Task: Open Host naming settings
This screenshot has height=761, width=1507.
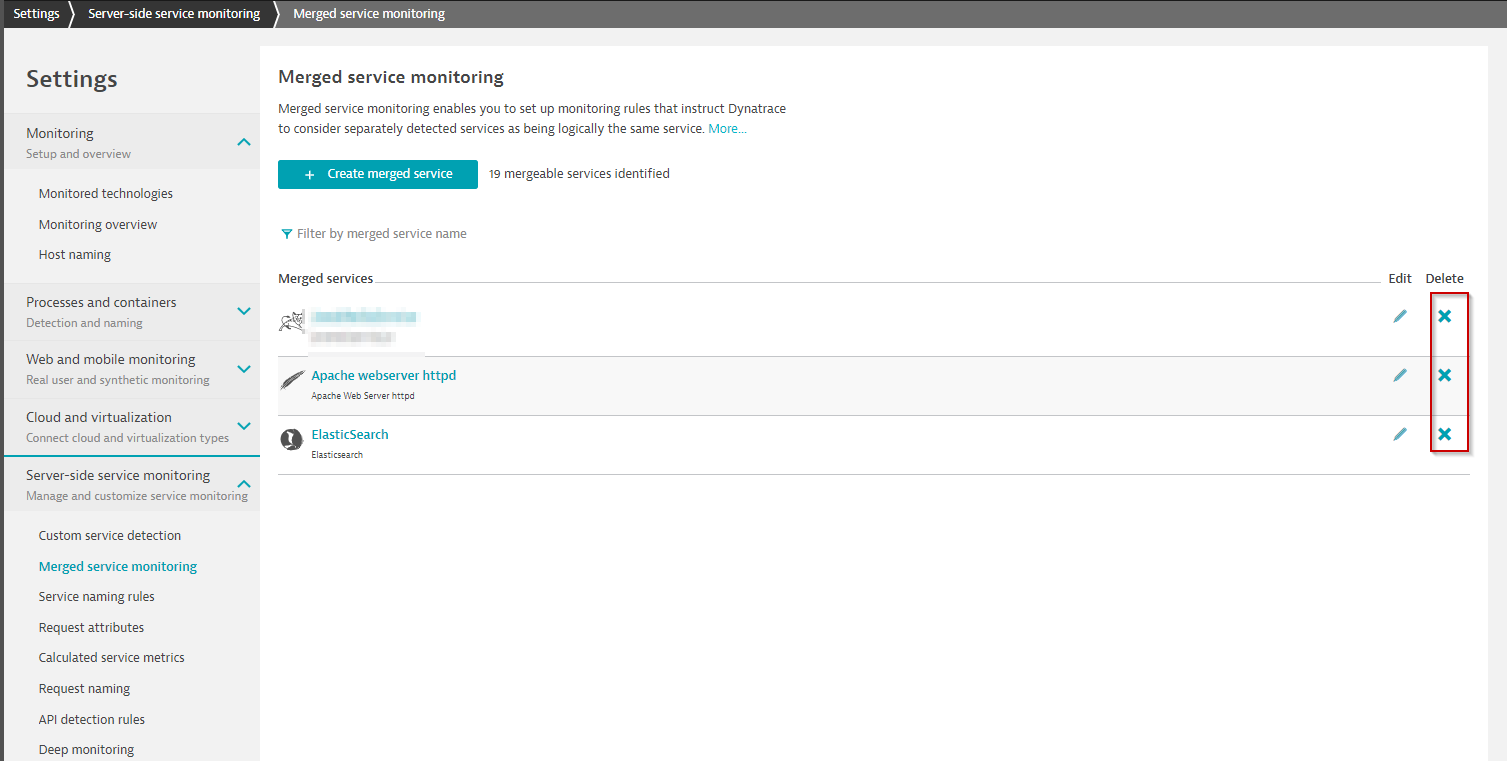Action: click(x=75, y=255)
